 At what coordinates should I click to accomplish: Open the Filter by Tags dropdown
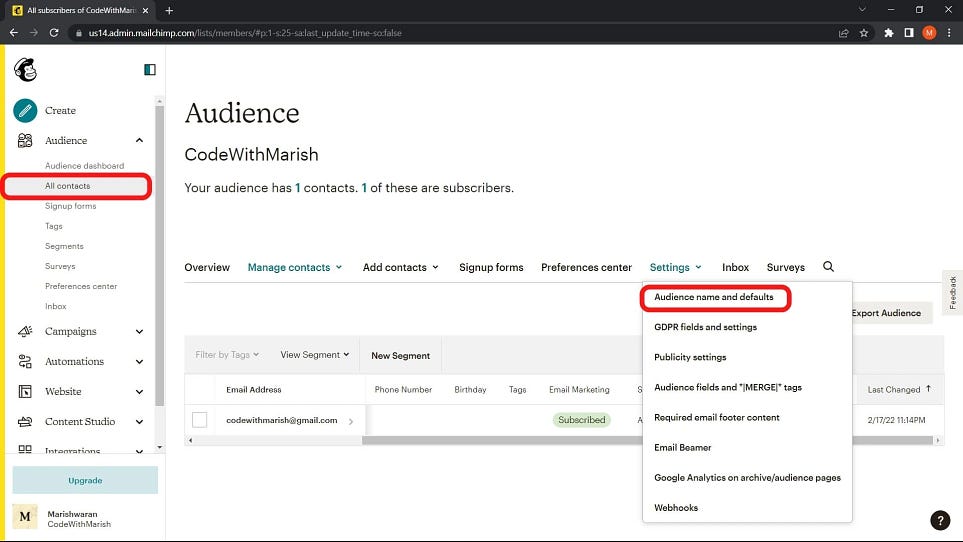227,355
